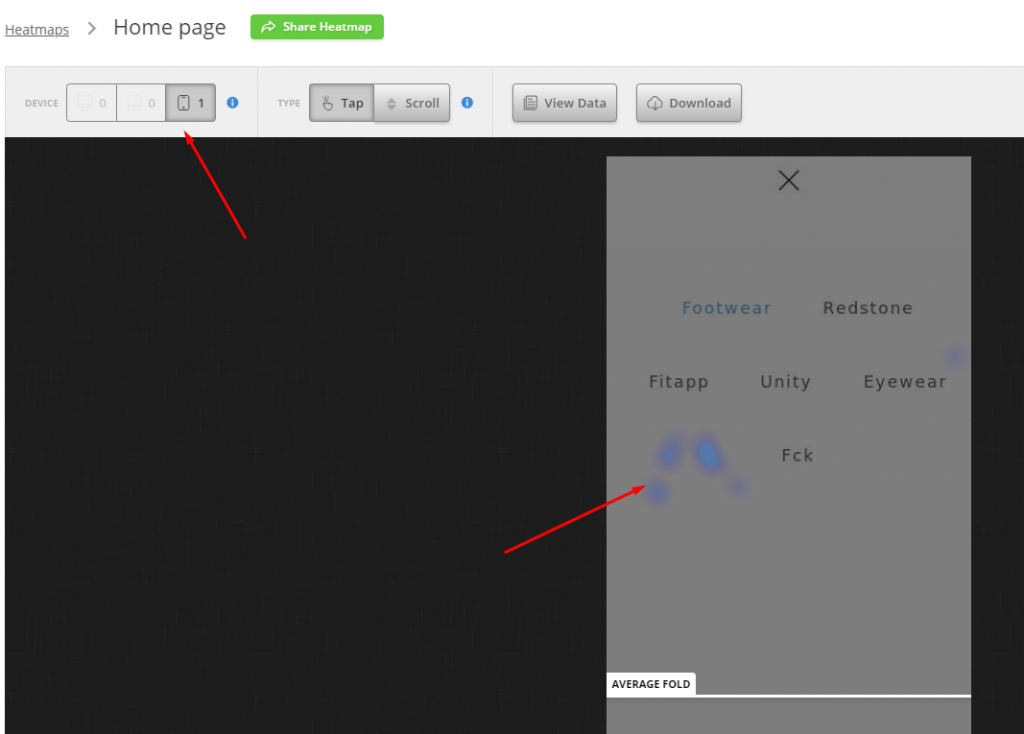1024x734 pixels.
Task: Click the brightest blue tap hotspot
Action: click(708, 454)
